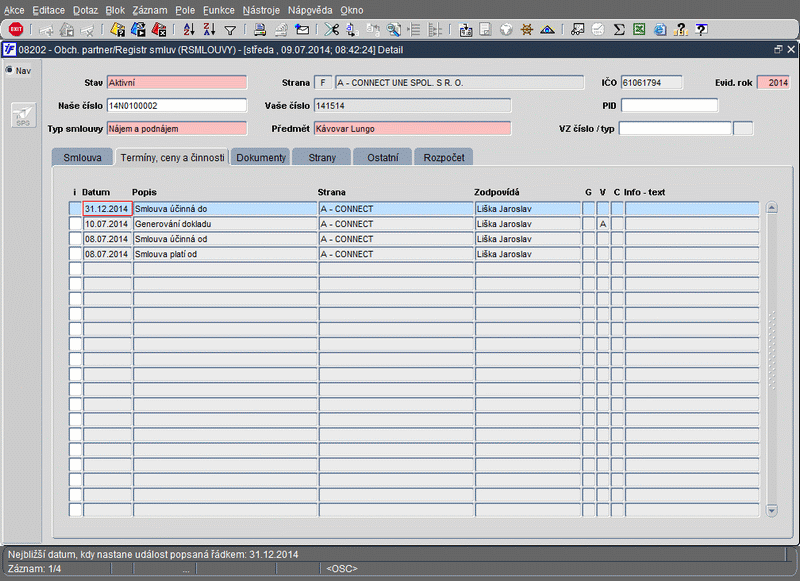800x581 pixels.
Task: Click the SPS button in left sidebar
Action: [21, 117]
